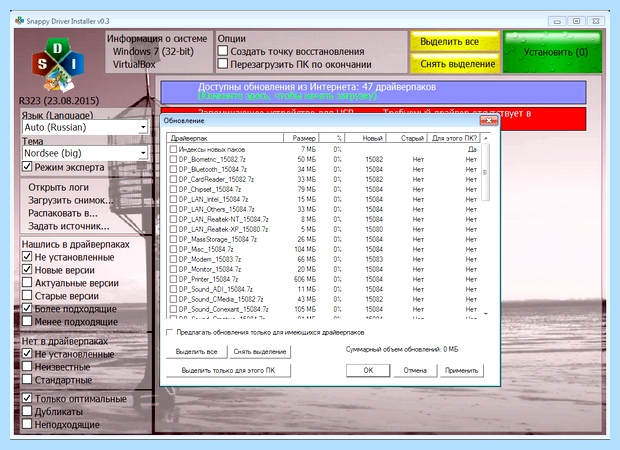Click yellow Снять выделение button in main window
Image resolution: width=620 pixels, height=450 pixels.
[x=455, y=63]
